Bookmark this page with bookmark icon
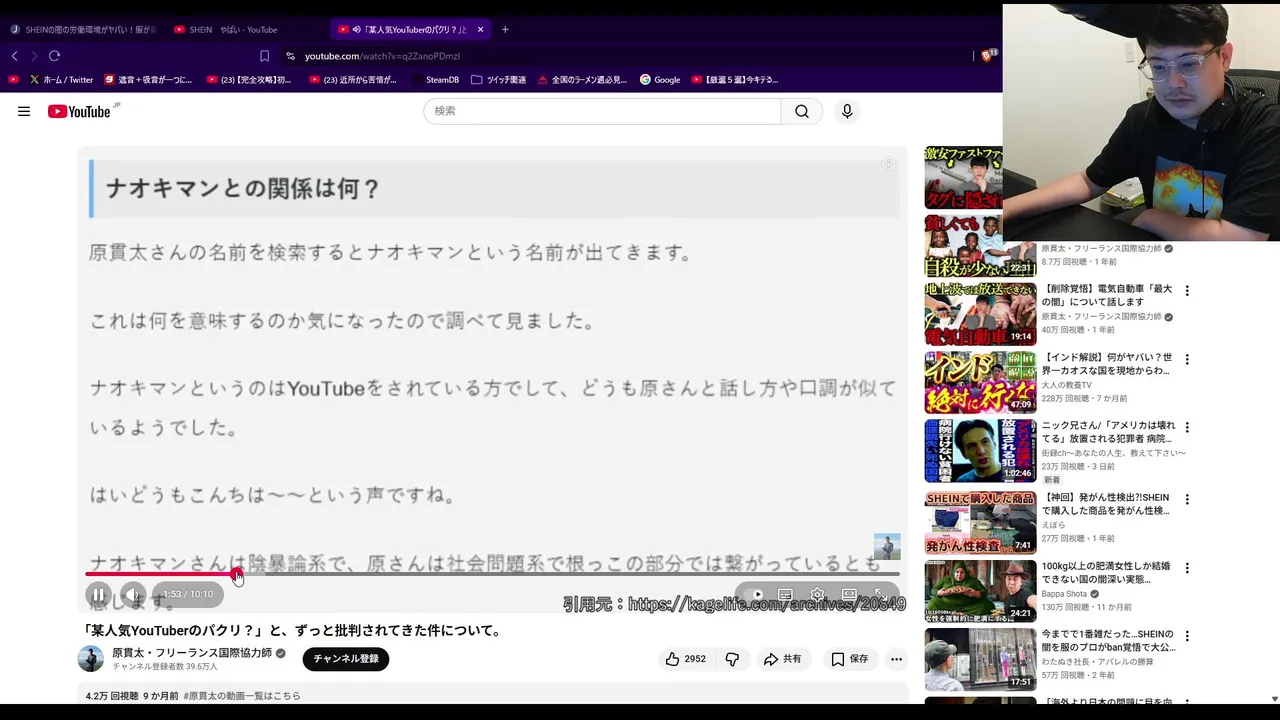 coord(264,56)
